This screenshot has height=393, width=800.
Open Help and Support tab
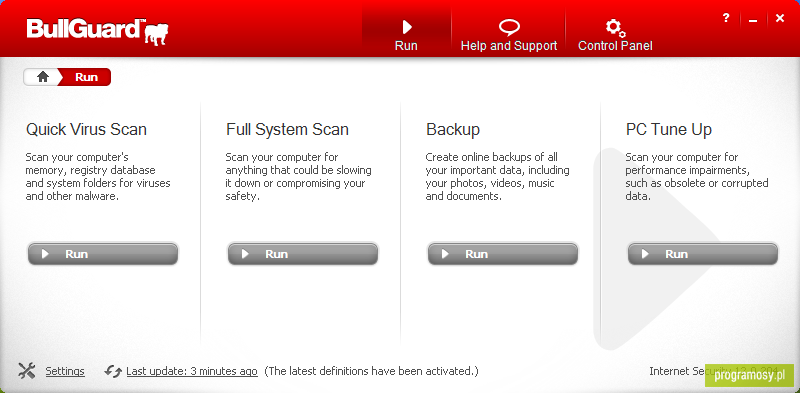pos(509,34)
